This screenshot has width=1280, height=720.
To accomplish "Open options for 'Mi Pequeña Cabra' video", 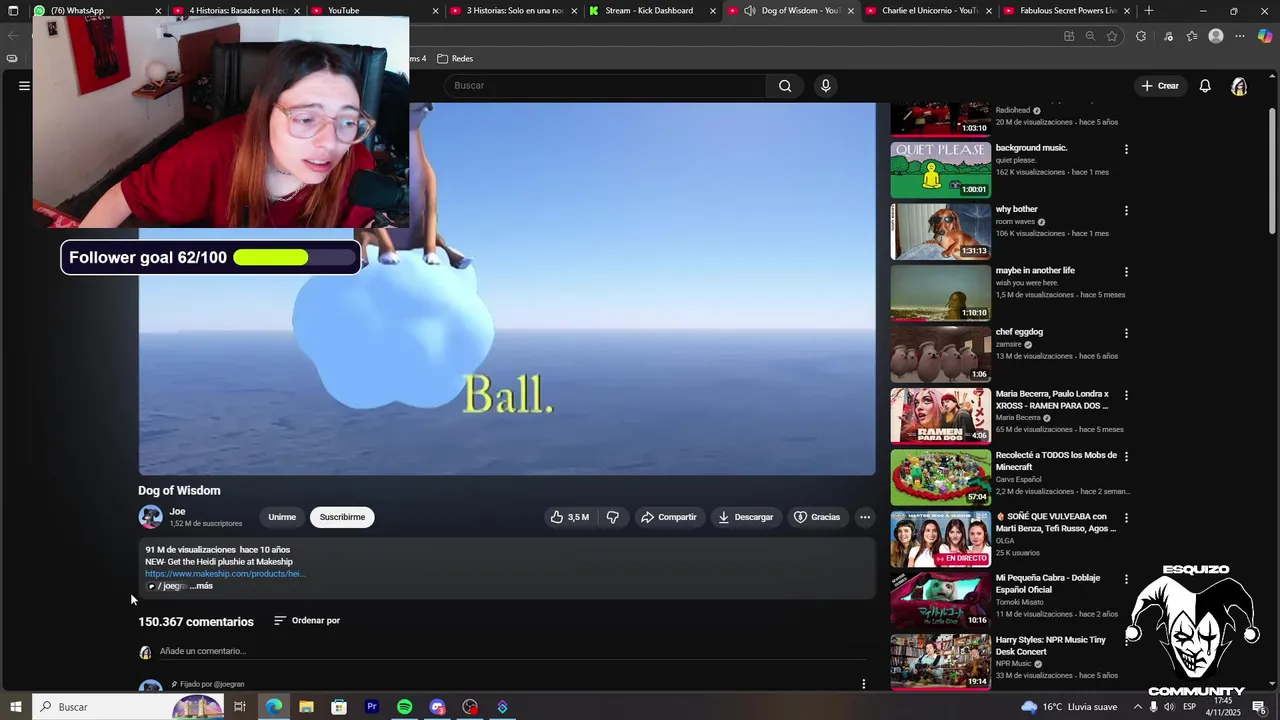I will 1126,579.
